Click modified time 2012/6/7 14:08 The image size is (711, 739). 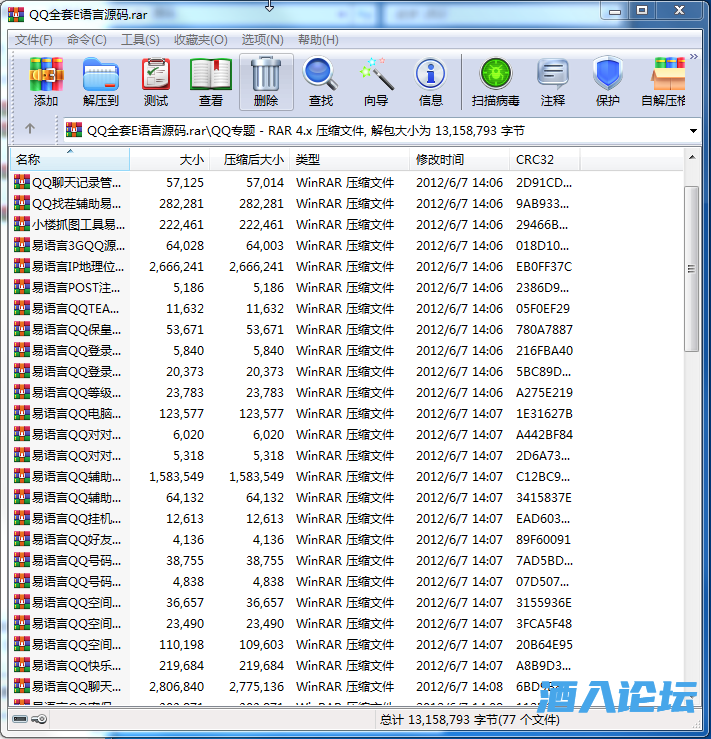459,687
